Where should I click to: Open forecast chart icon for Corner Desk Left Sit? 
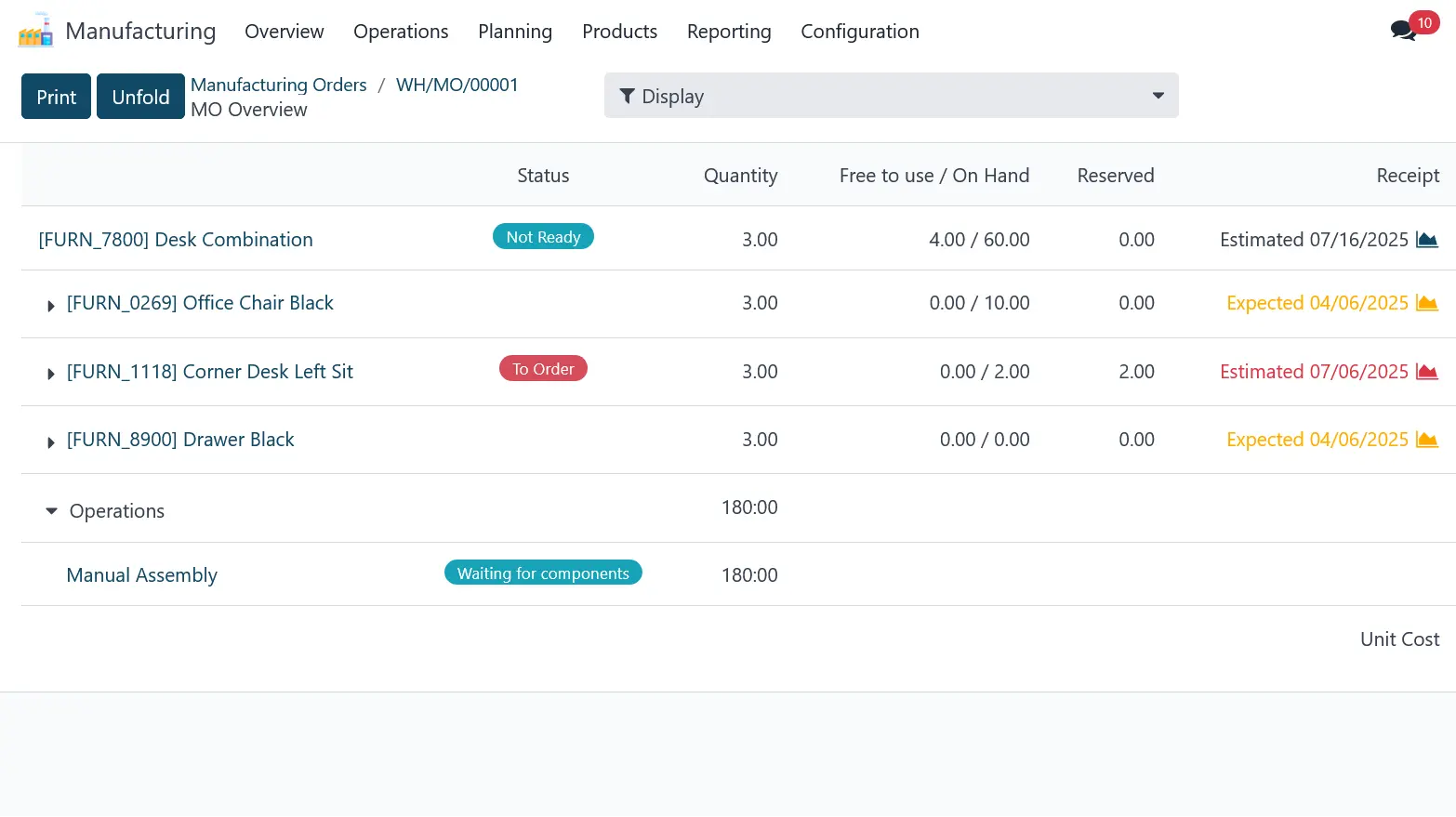[x=1426, y=372]
